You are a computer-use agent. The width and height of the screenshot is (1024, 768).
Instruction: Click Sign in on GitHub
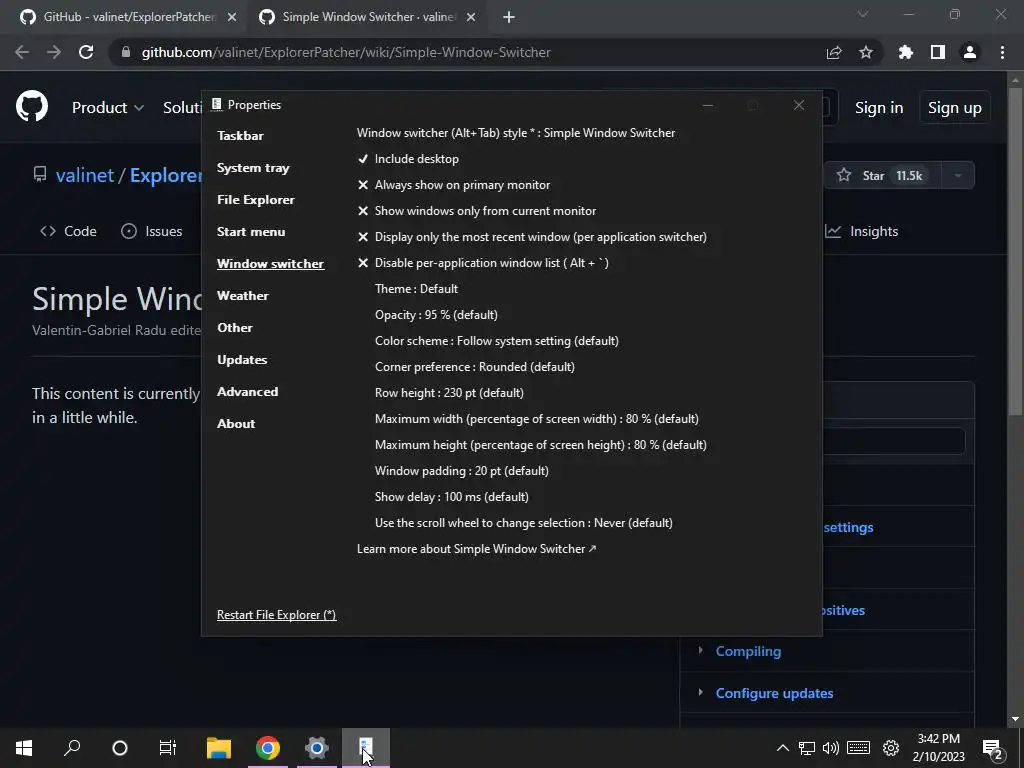click(x=879, y=108)
